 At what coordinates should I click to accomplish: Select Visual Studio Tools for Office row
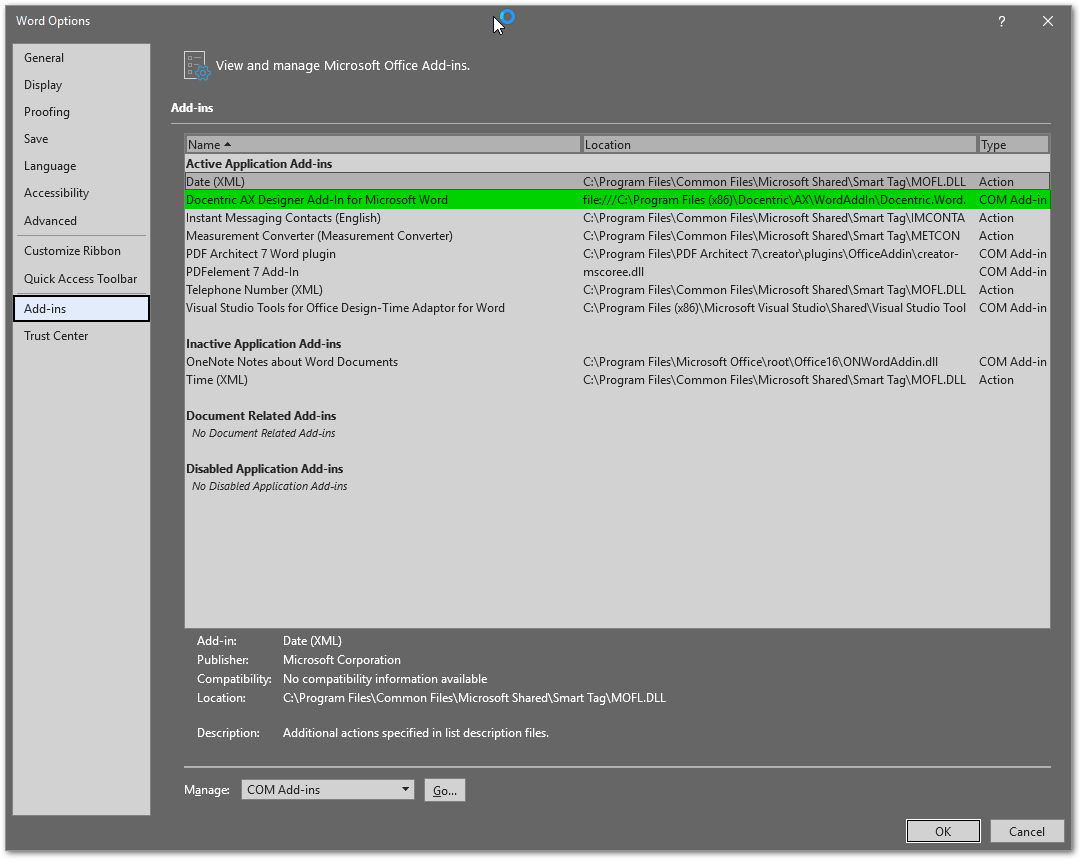617,308
